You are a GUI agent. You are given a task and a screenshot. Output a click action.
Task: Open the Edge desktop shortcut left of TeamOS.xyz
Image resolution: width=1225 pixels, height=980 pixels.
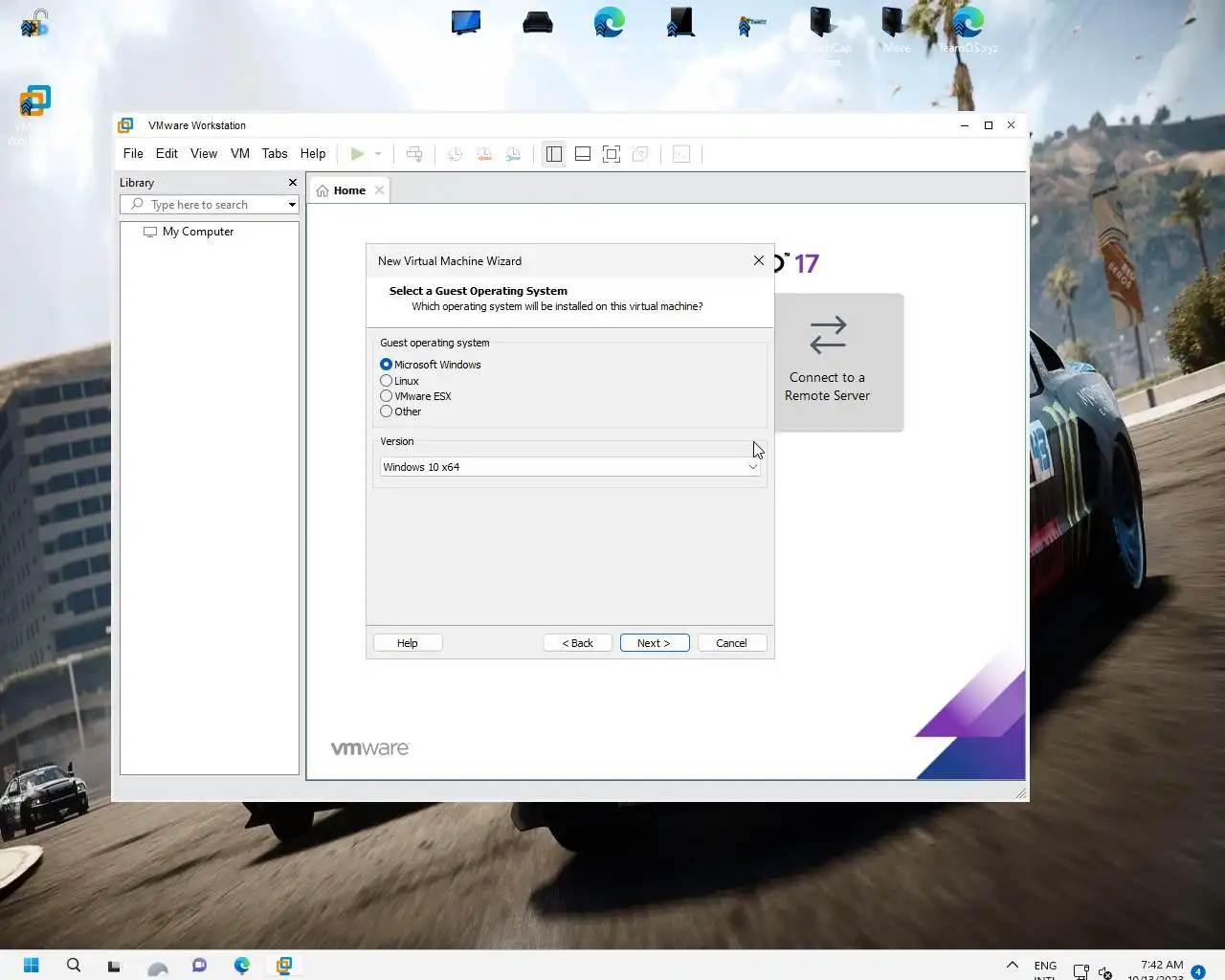click(610, 35)
